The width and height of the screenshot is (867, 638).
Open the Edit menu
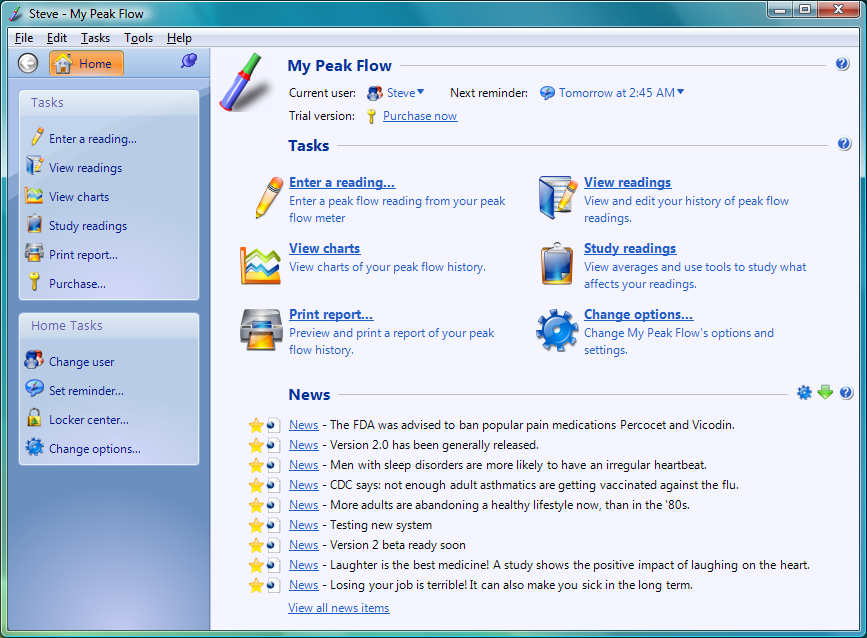pyautogui.click(x=57, y=38)
